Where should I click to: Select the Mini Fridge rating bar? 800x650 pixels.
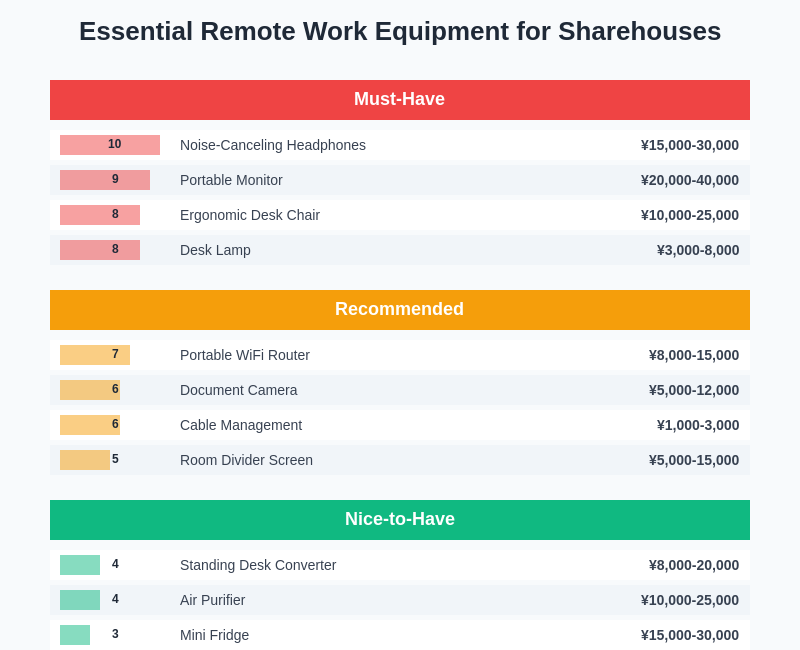[75, 635]
